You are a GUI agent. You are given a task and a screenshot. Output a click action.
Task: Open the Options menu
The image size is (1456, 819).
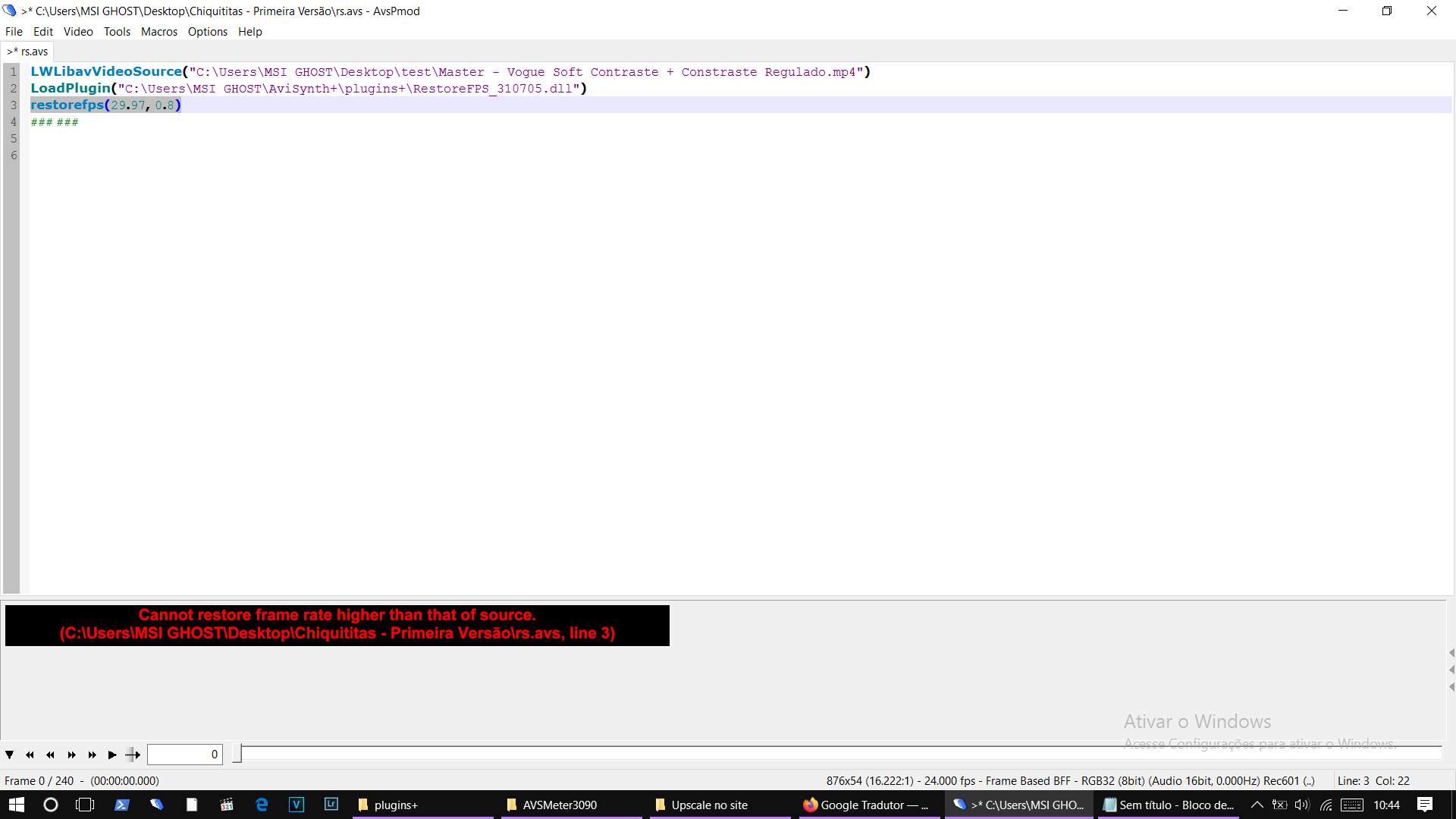coord(208,32)
